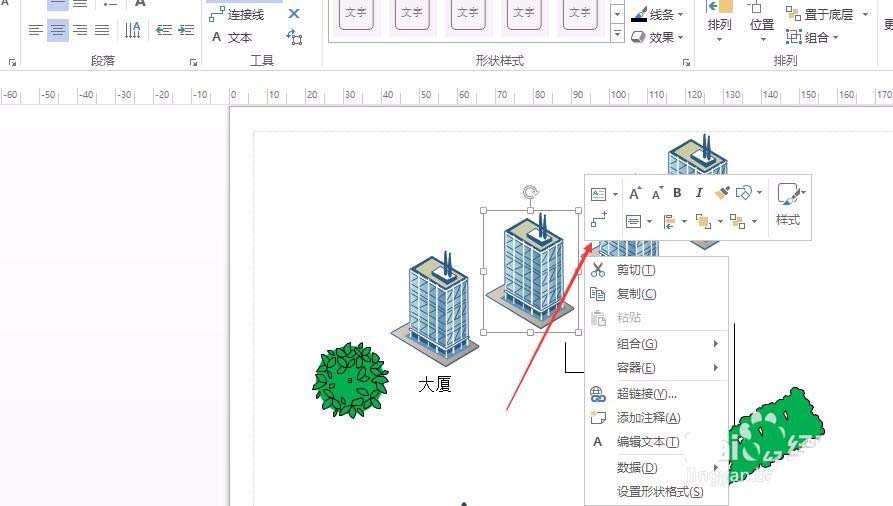Image resolution: width=893 pixels, height=506 pixels.
Task: Toggle bold in mini toolbar
Action: (677, 193)
